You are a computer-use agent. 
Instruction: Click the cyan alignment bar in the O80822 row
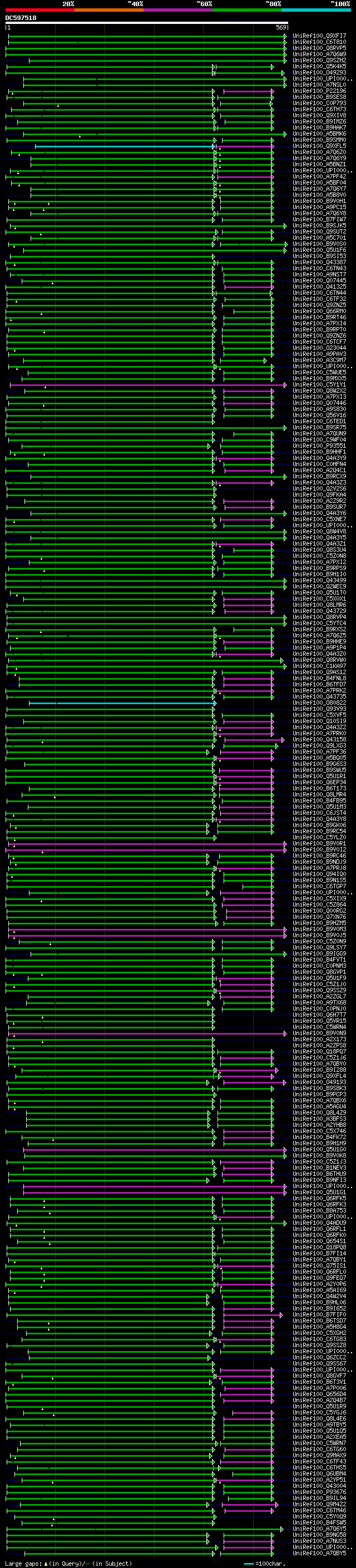click(x=122, y=704)
